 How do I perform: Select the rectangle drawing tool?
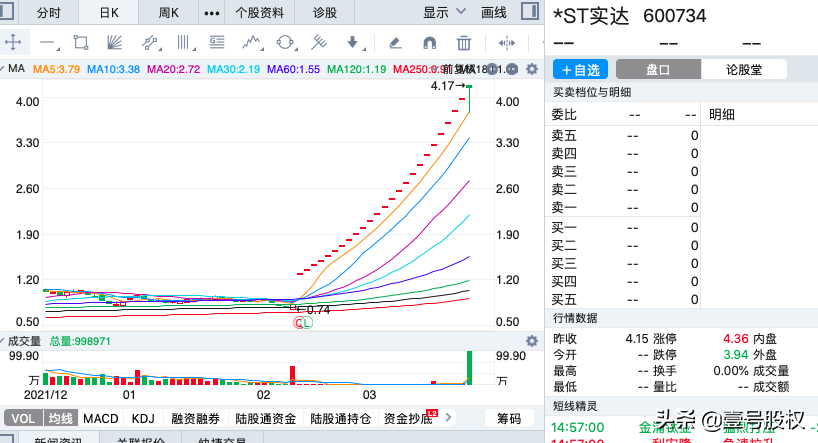(81, 43)
